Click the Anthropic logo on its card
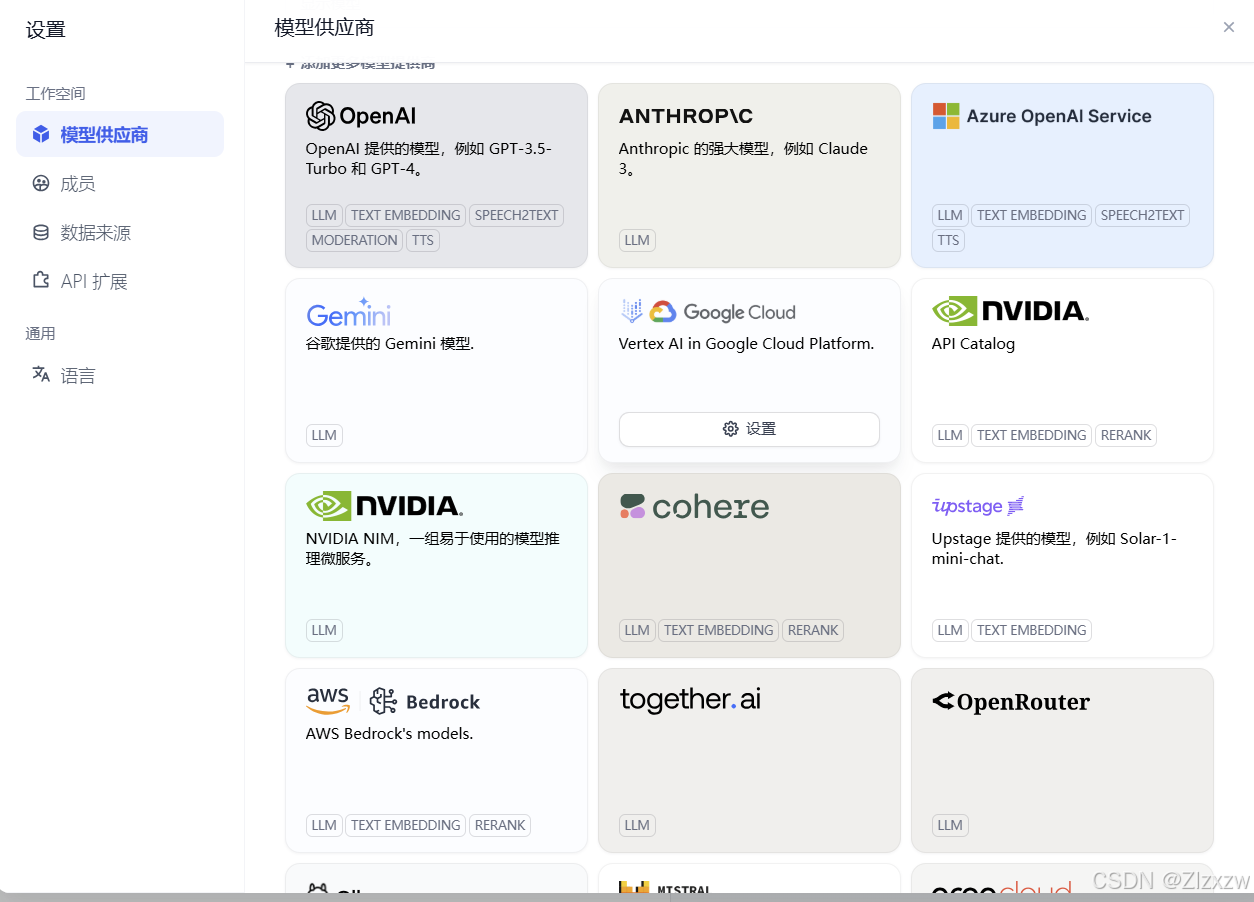1254x902 pixels. 686,116
